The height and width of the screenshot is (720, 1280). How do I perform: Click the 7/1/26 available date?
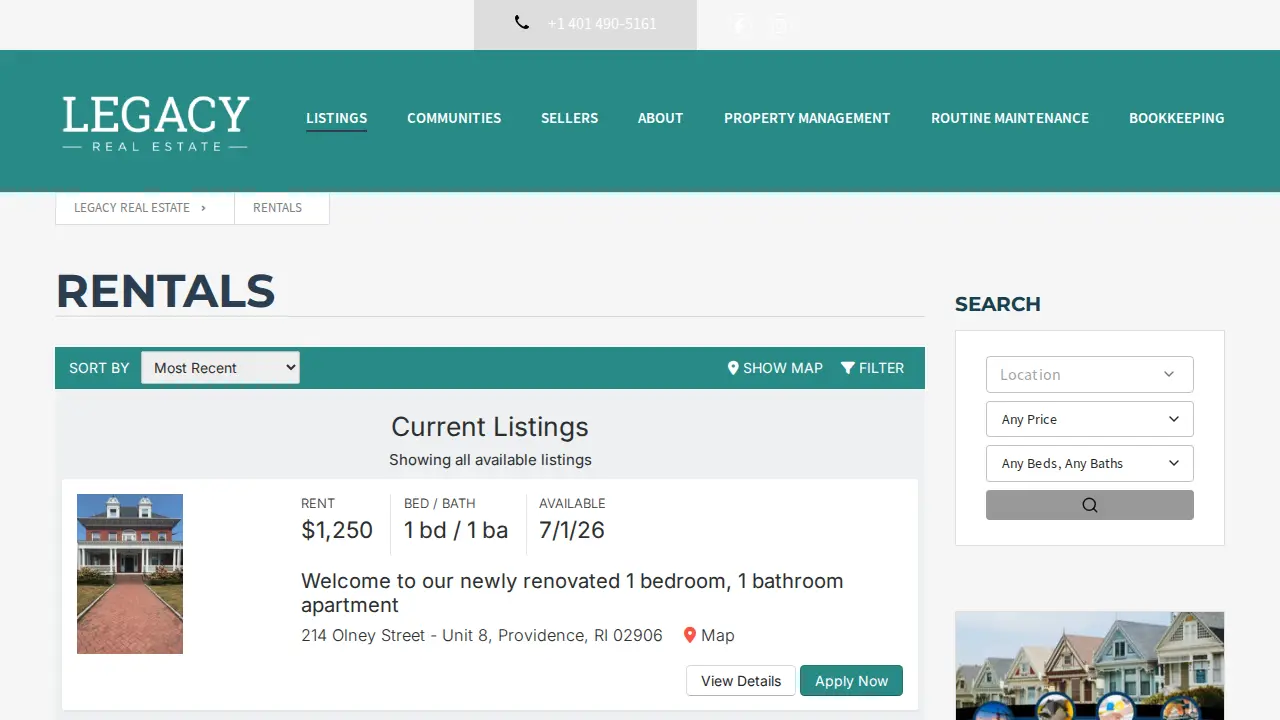coord(572,530)
